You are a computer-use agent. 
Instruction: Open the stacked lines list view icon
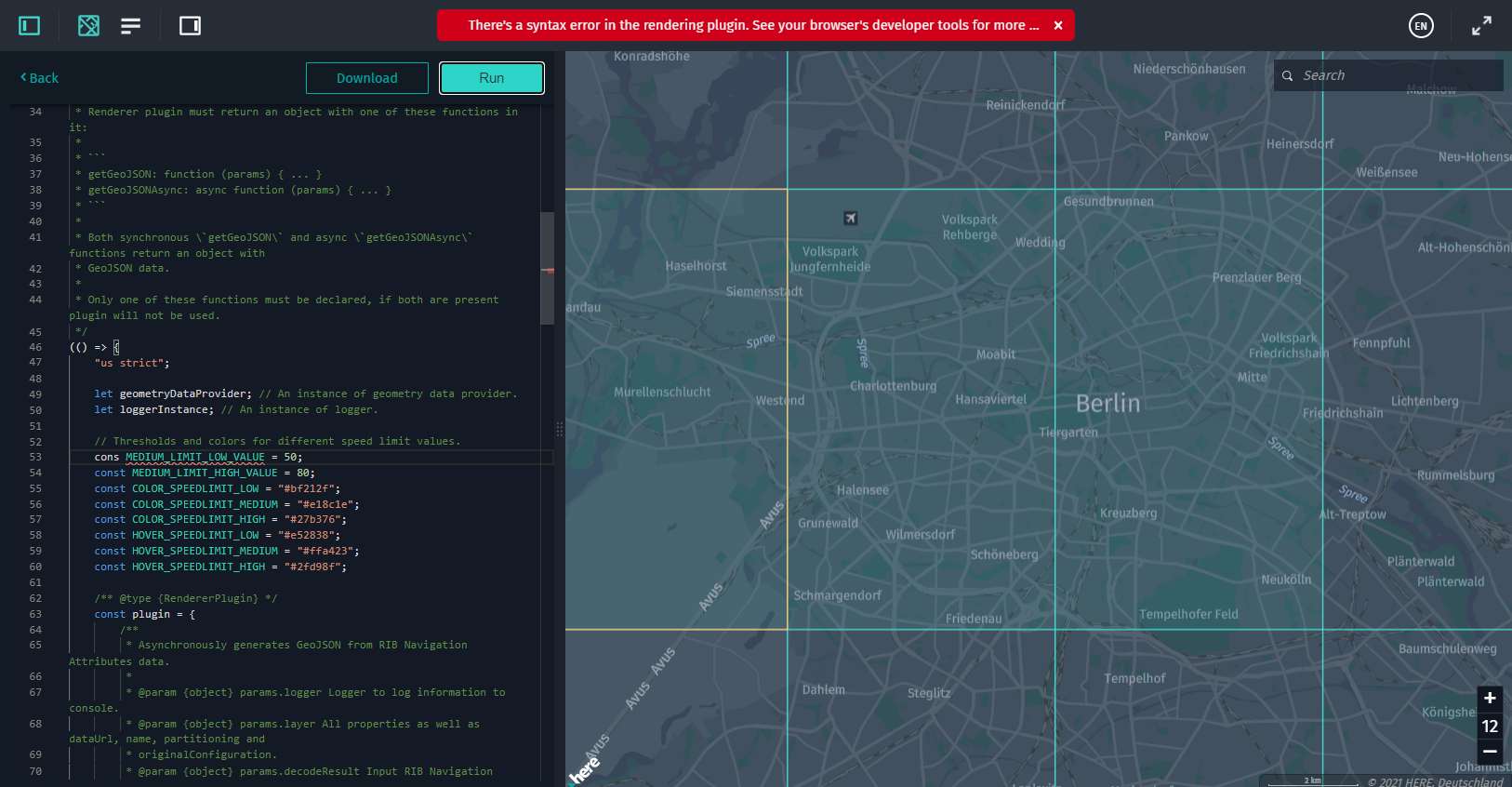click(x=131, y=26)
